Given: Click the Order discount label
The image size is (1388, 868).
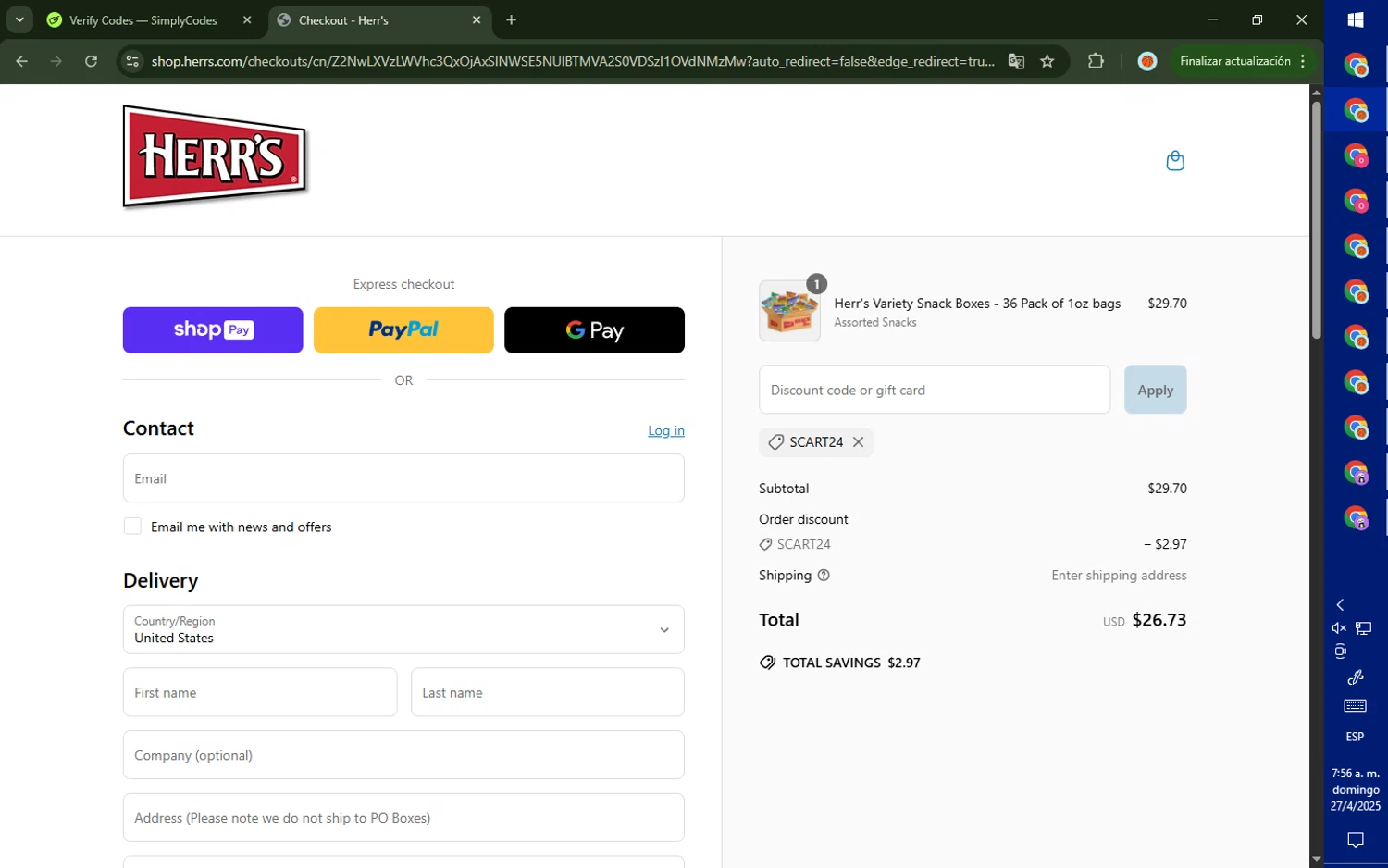Looking at the screenshot, I should pyautogui.click(x=803, y=519).
